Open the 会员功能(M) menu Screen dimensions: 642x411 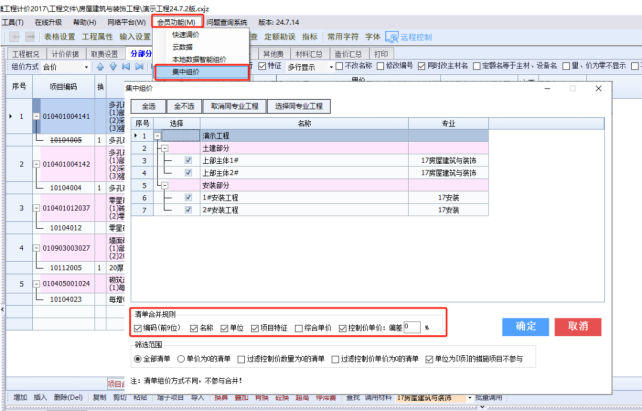point(177,22)
